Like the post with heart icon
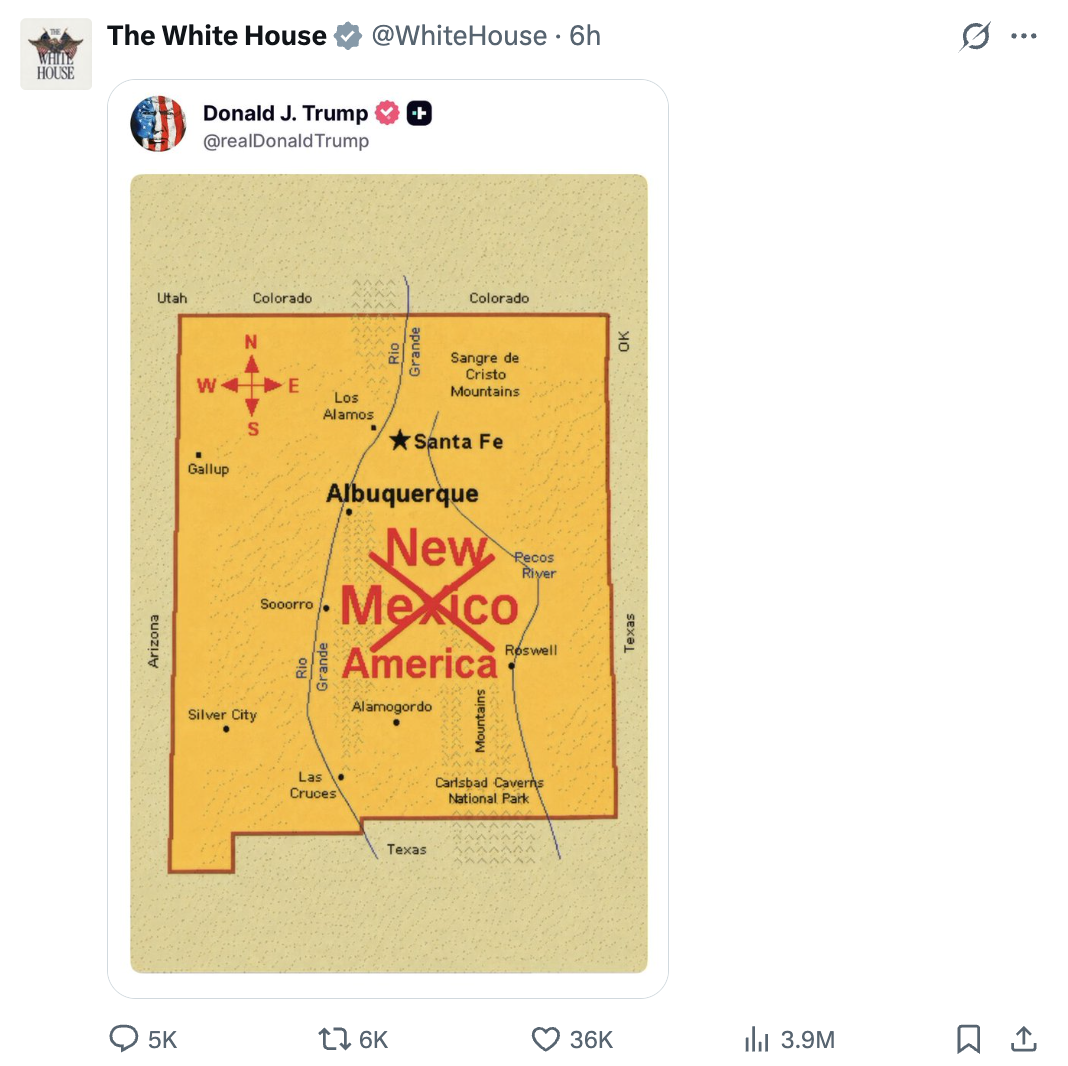The width and height of the screenshot is (1068, 1066). [546, 1039]
